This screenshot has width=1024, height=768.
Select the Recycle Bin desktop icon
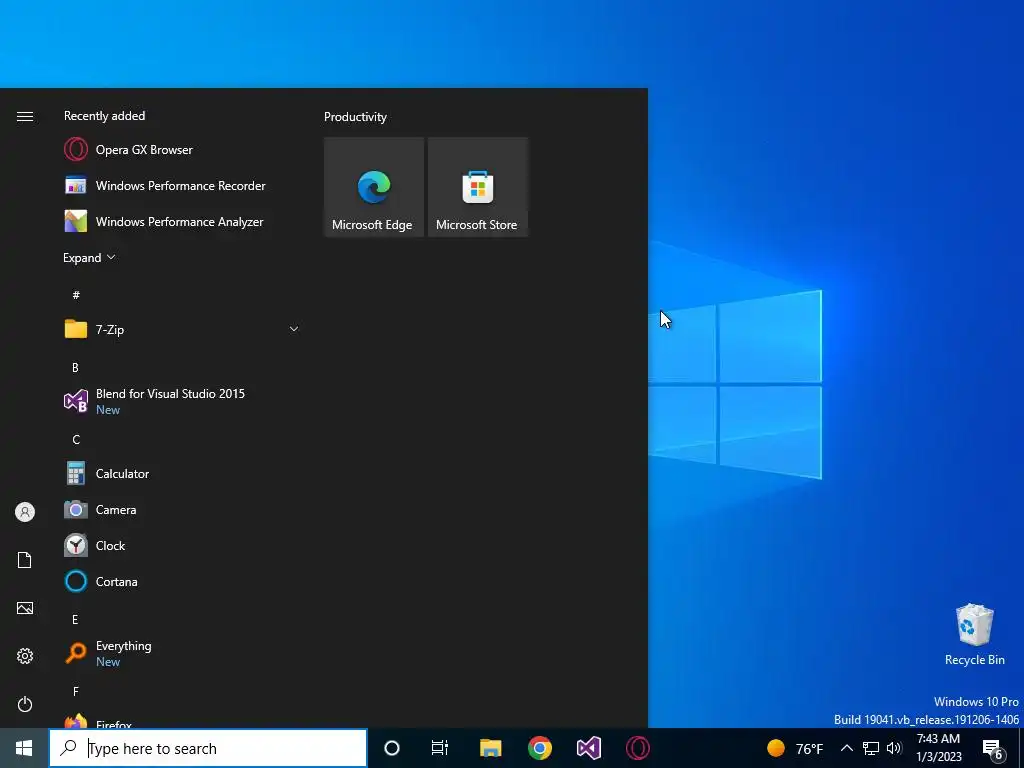(x=974, y=634)
